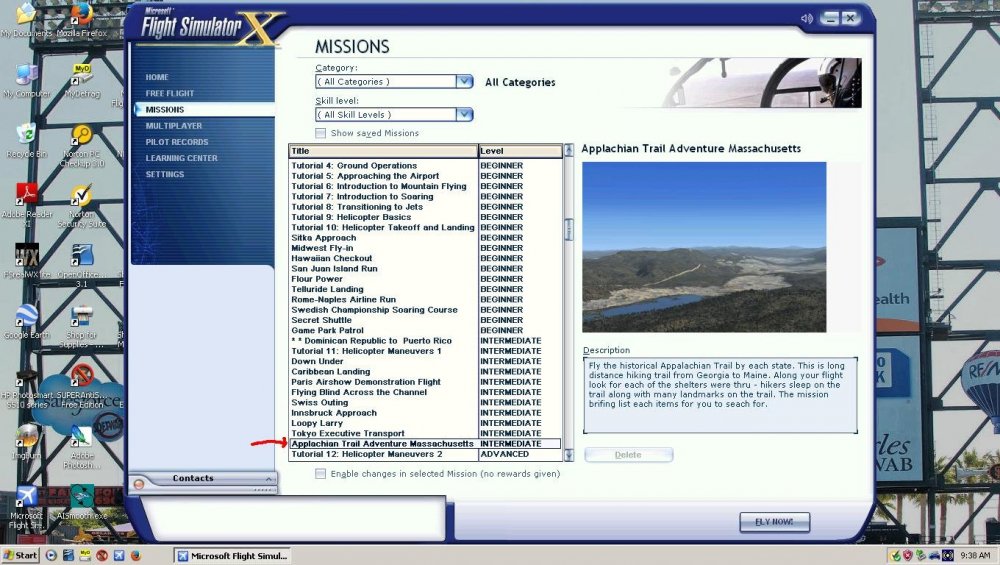Sort missions by Level column header
The width and height of the screenshot is (1000, 565).
click(520, 151)
